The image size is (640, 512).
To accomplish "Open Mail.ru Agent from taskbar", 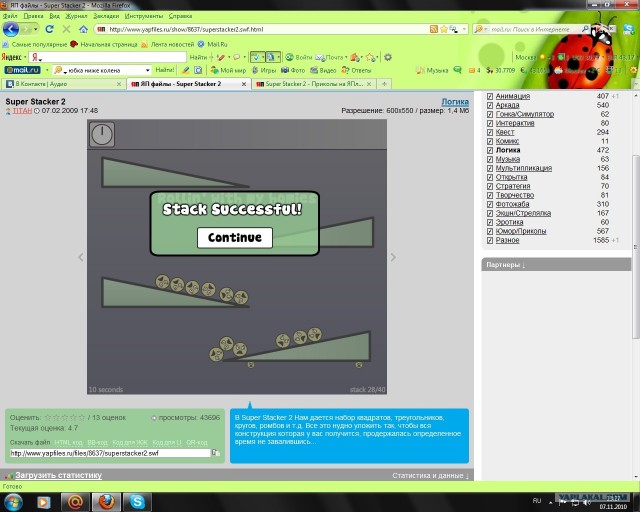I will [x=76, y=502].
